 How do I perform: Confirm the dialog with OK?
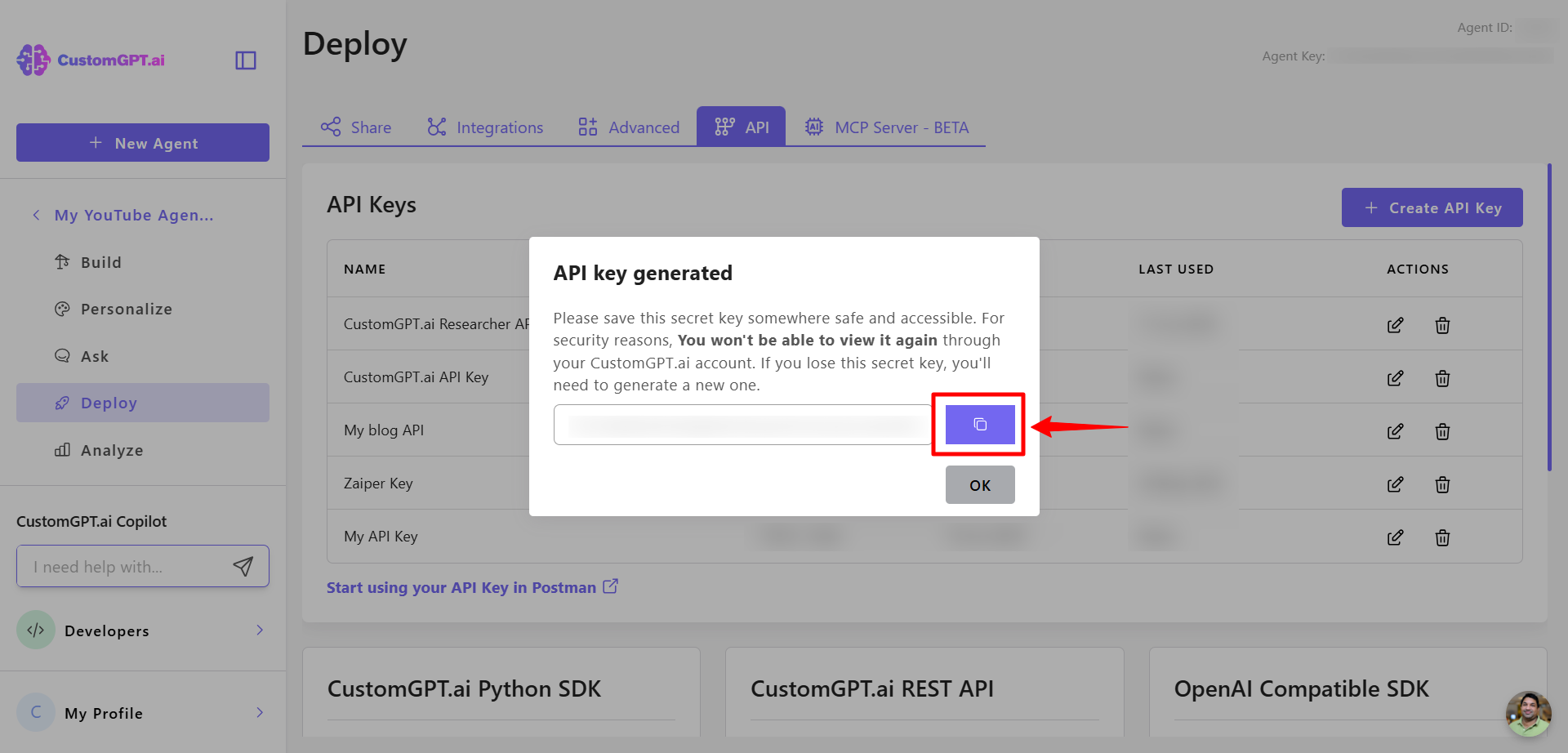click(x=980, y=485)
